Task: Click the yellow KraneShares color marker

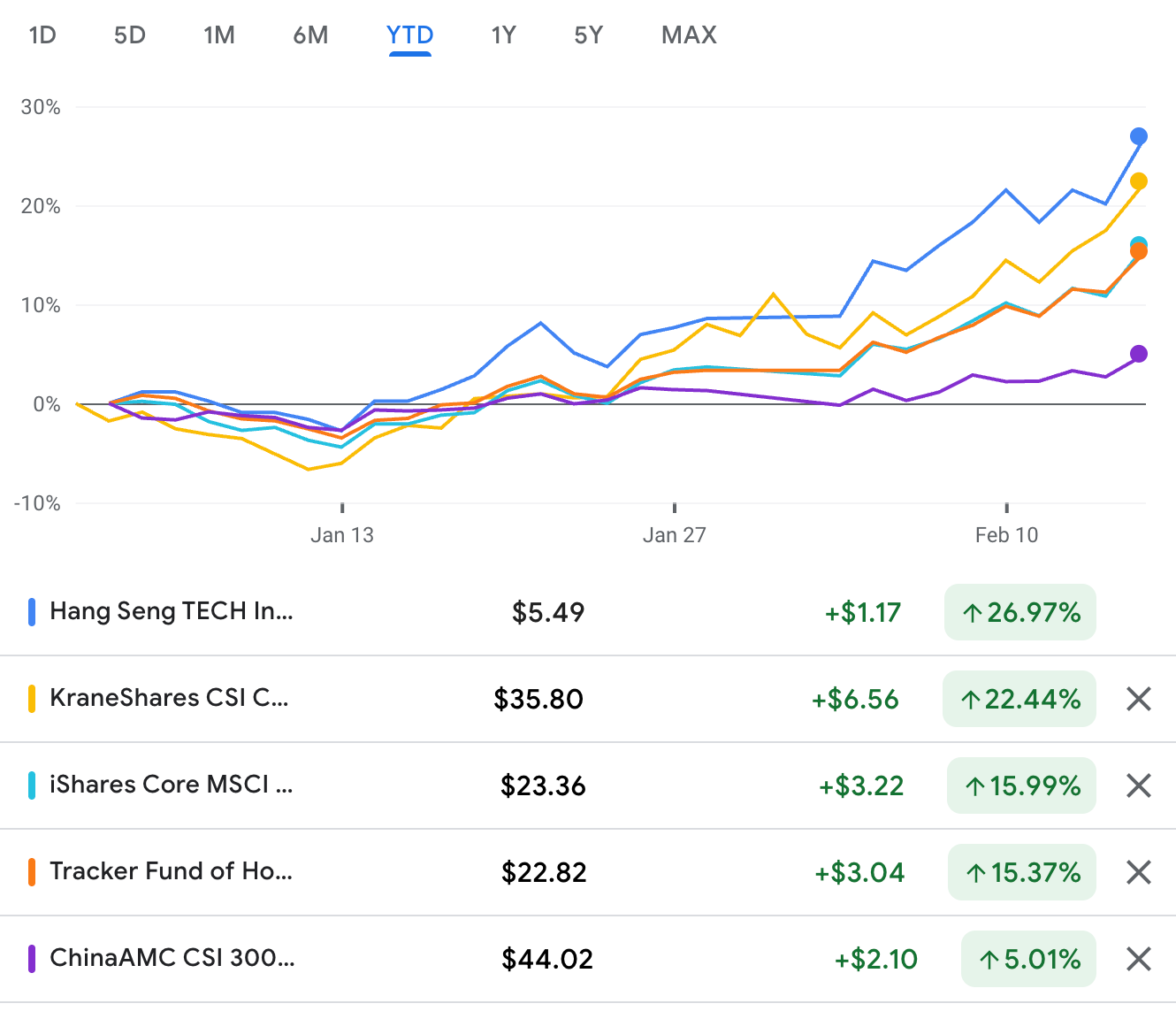Action: point(32,699)
